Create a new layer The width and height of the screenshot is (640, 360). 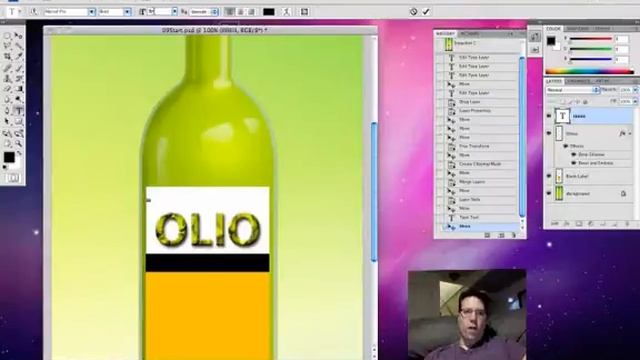(615, 224)
